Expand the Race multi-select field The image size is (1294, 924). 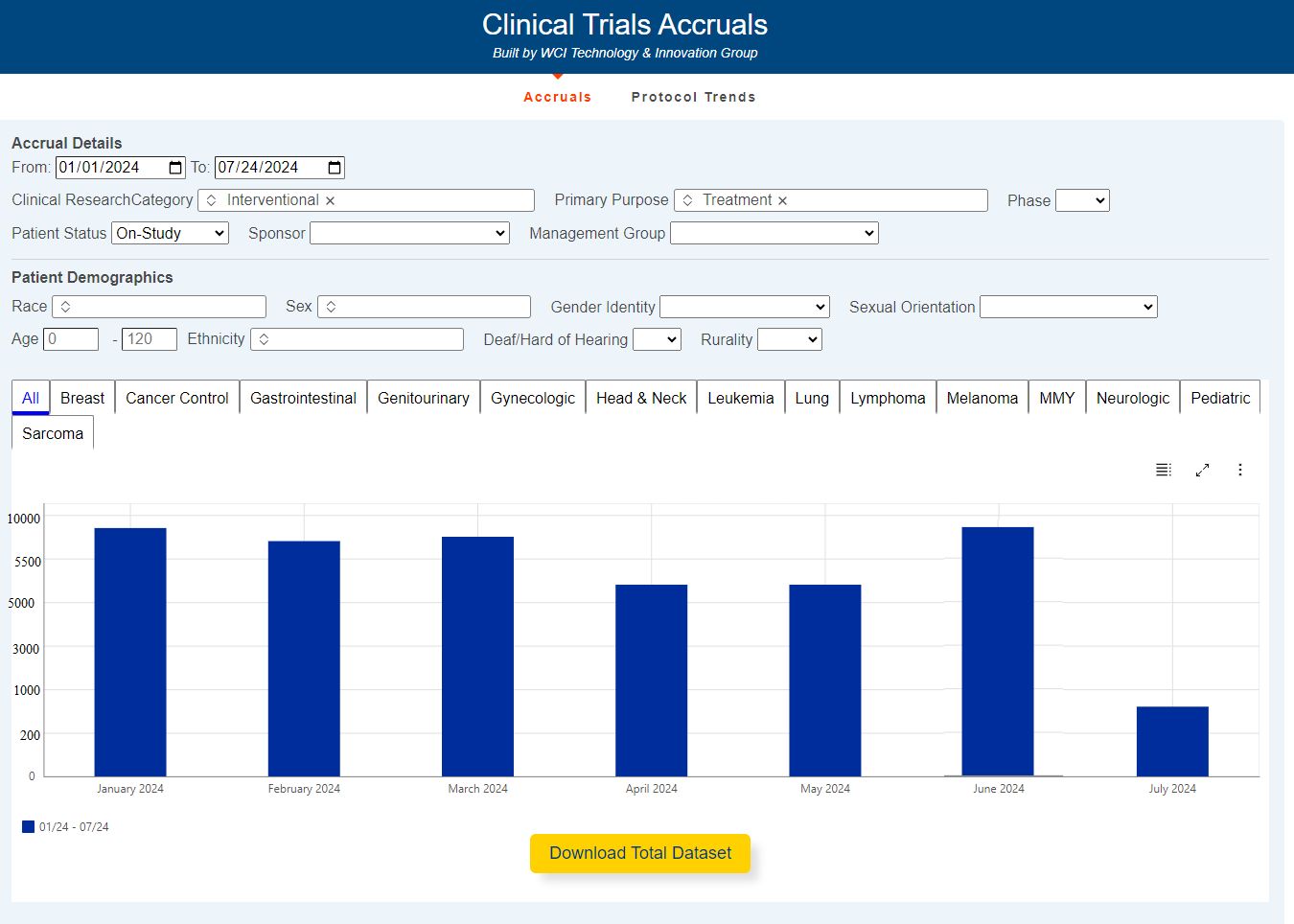[159, 307]
